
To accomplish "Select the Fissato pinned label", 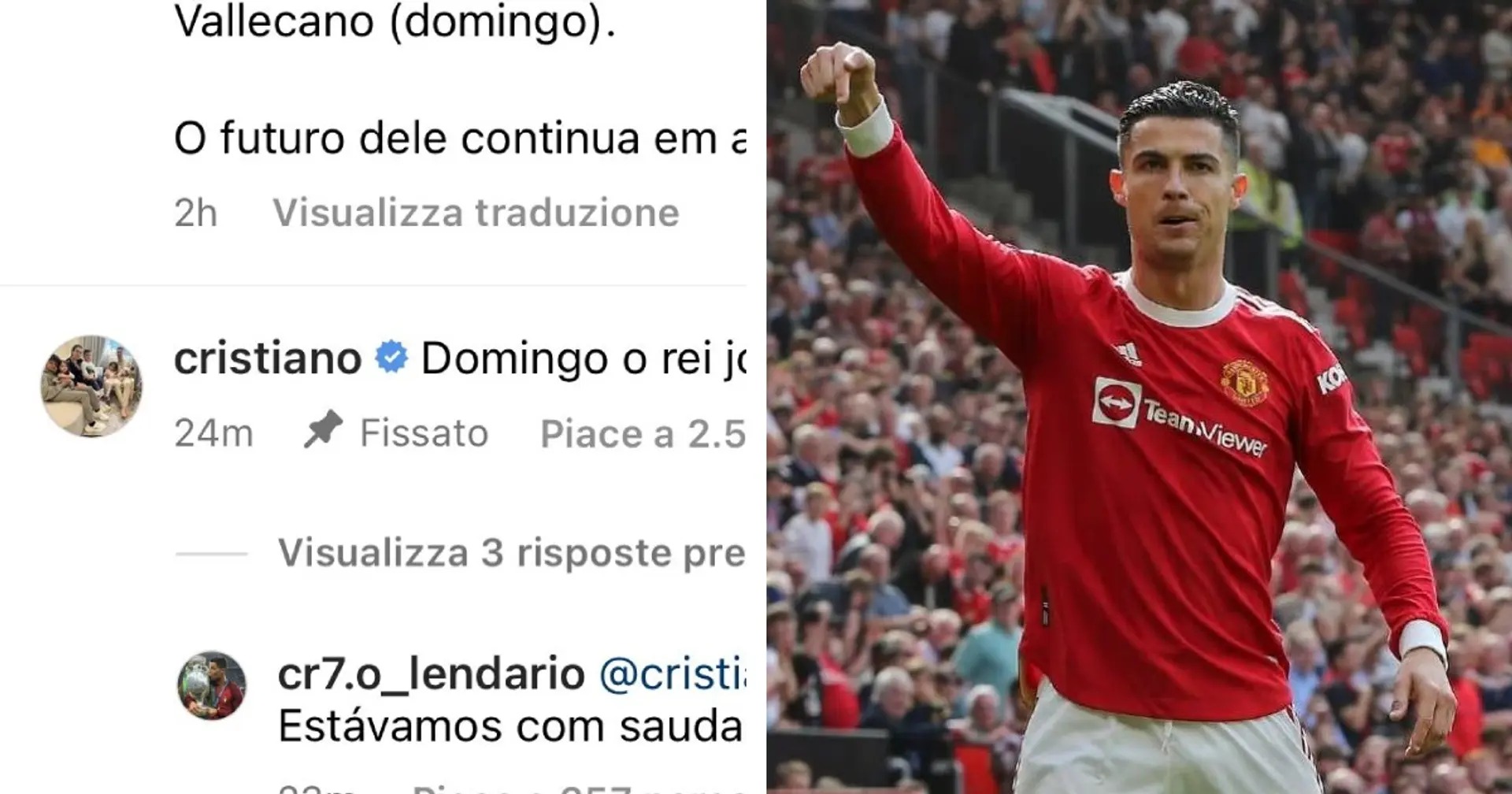I will coord(424,433).
